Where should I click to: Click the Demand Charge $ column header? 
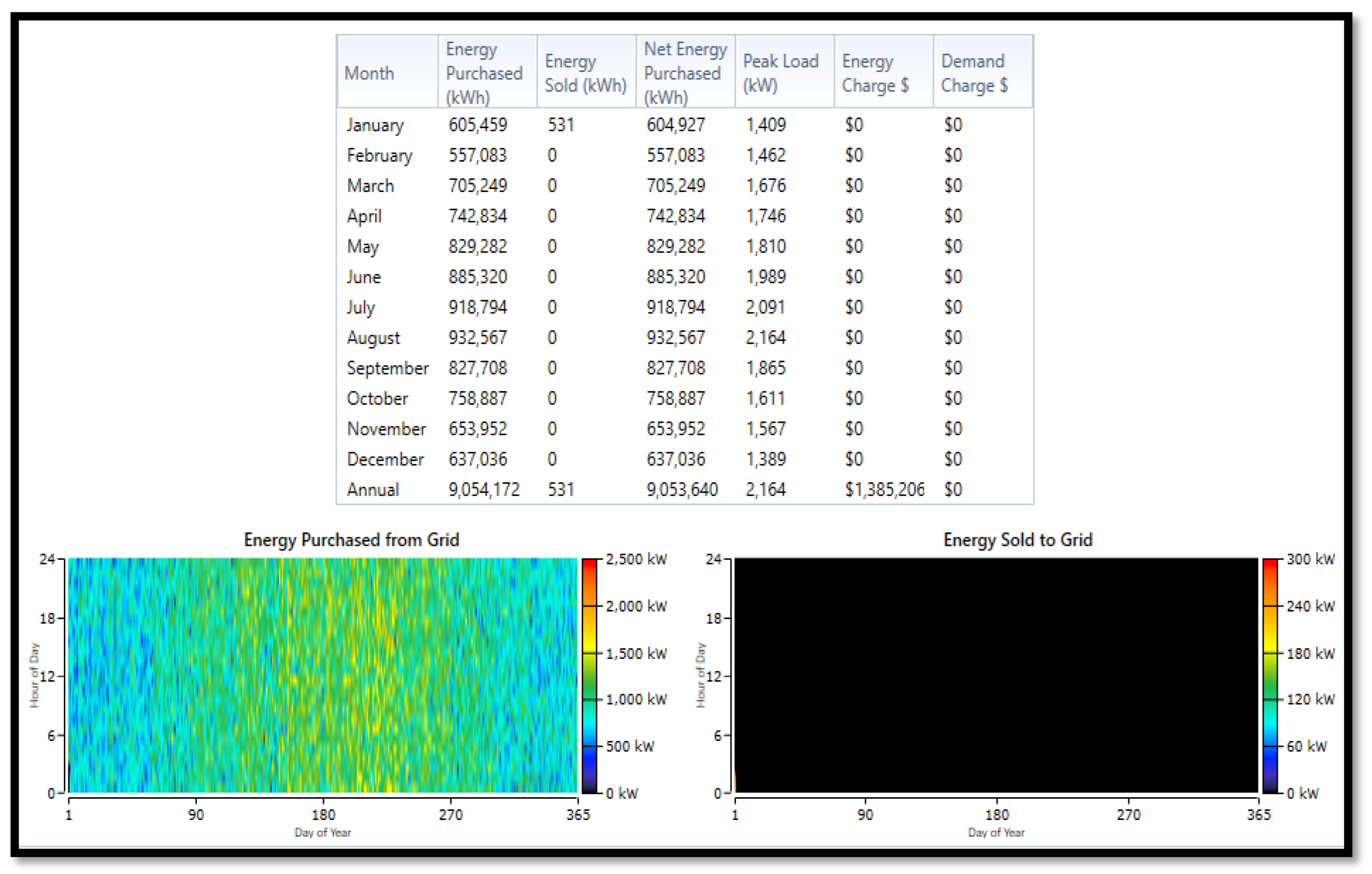click(x=983, y=72)
